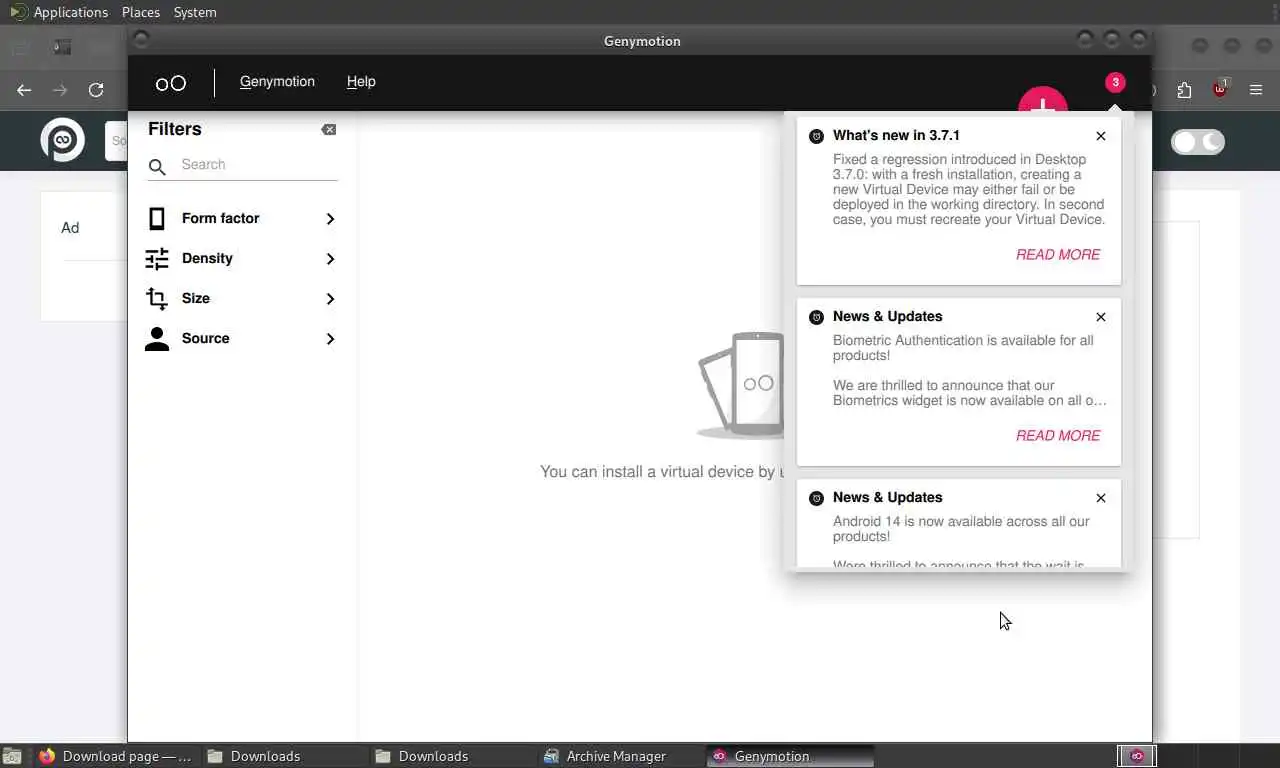
Task: Click the browser forward arrow
Action: click(x=60, y=90)
